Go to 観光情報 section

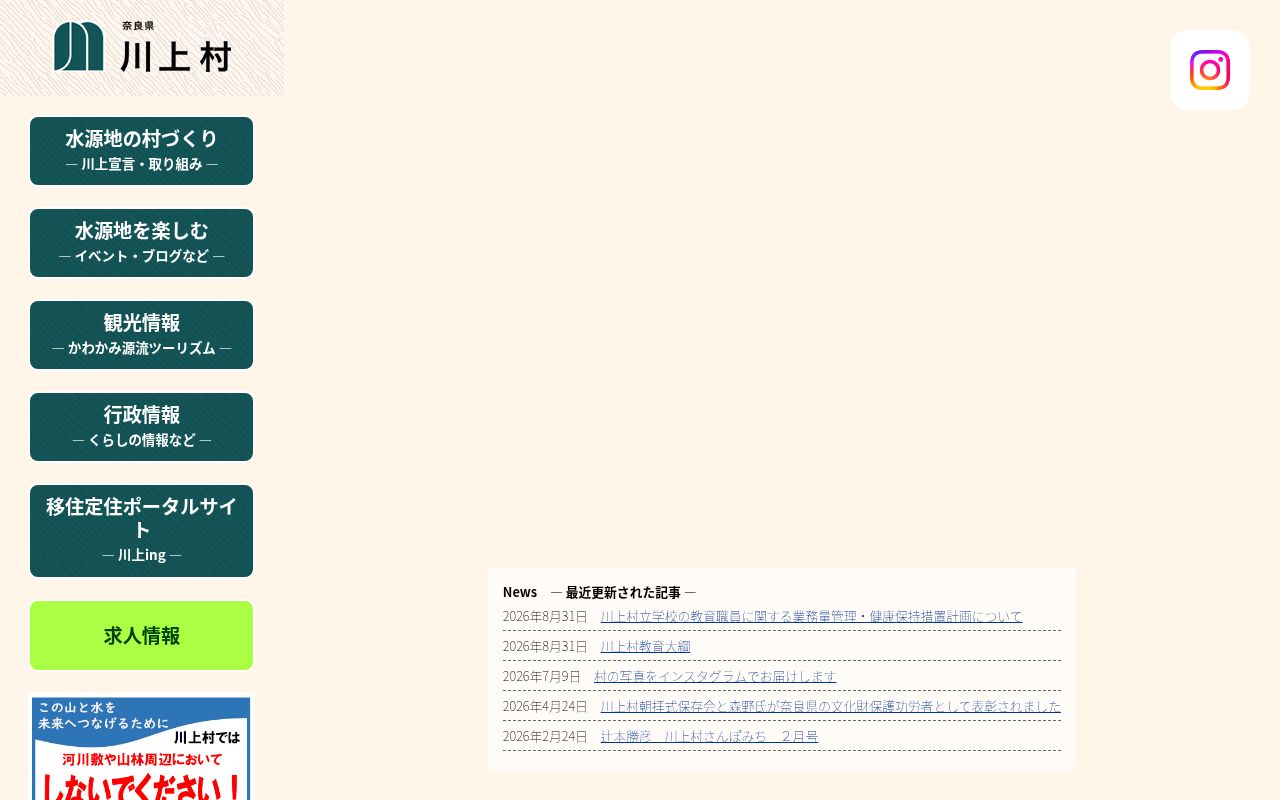pos(141,335)
